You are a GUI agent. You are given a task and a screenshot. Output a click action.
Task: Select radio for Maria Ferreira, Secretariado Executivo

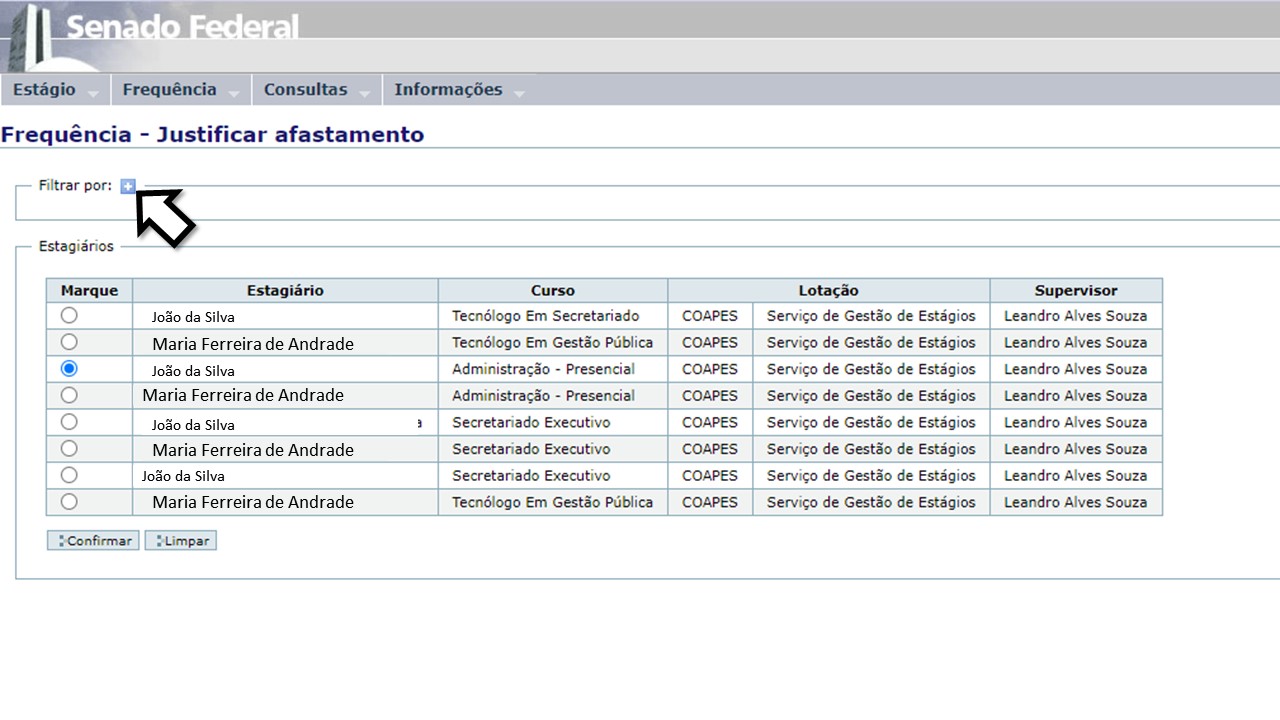(69, 448)
